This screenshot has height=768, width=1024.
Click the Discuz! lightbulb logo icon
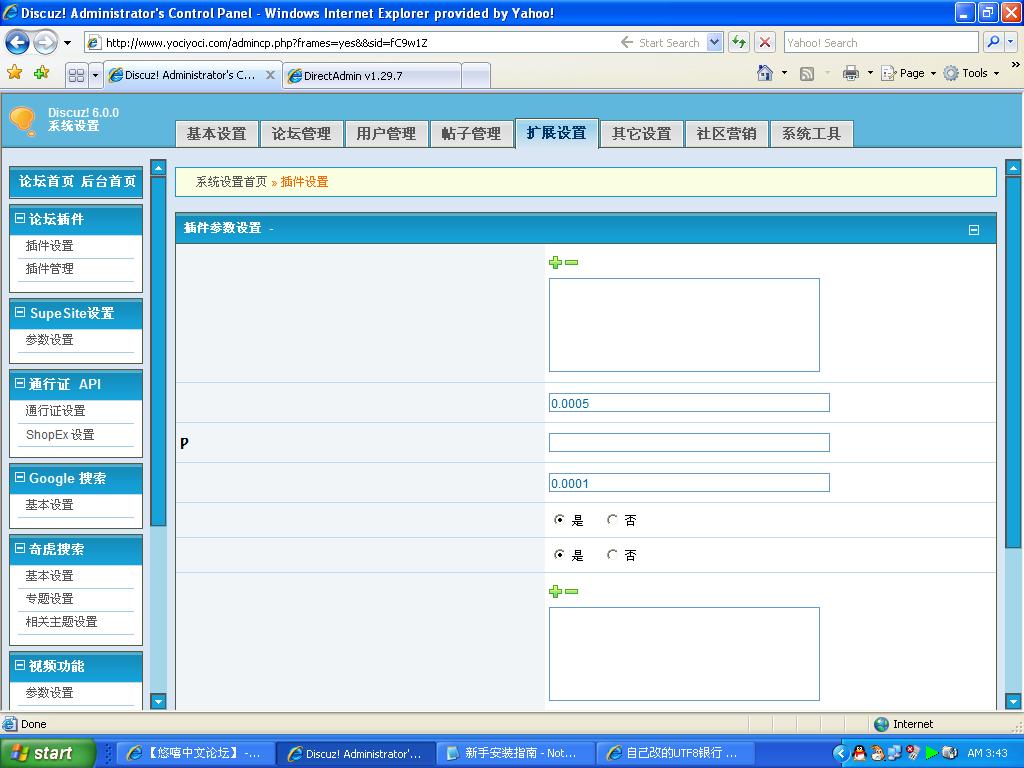tap(23, 121)
